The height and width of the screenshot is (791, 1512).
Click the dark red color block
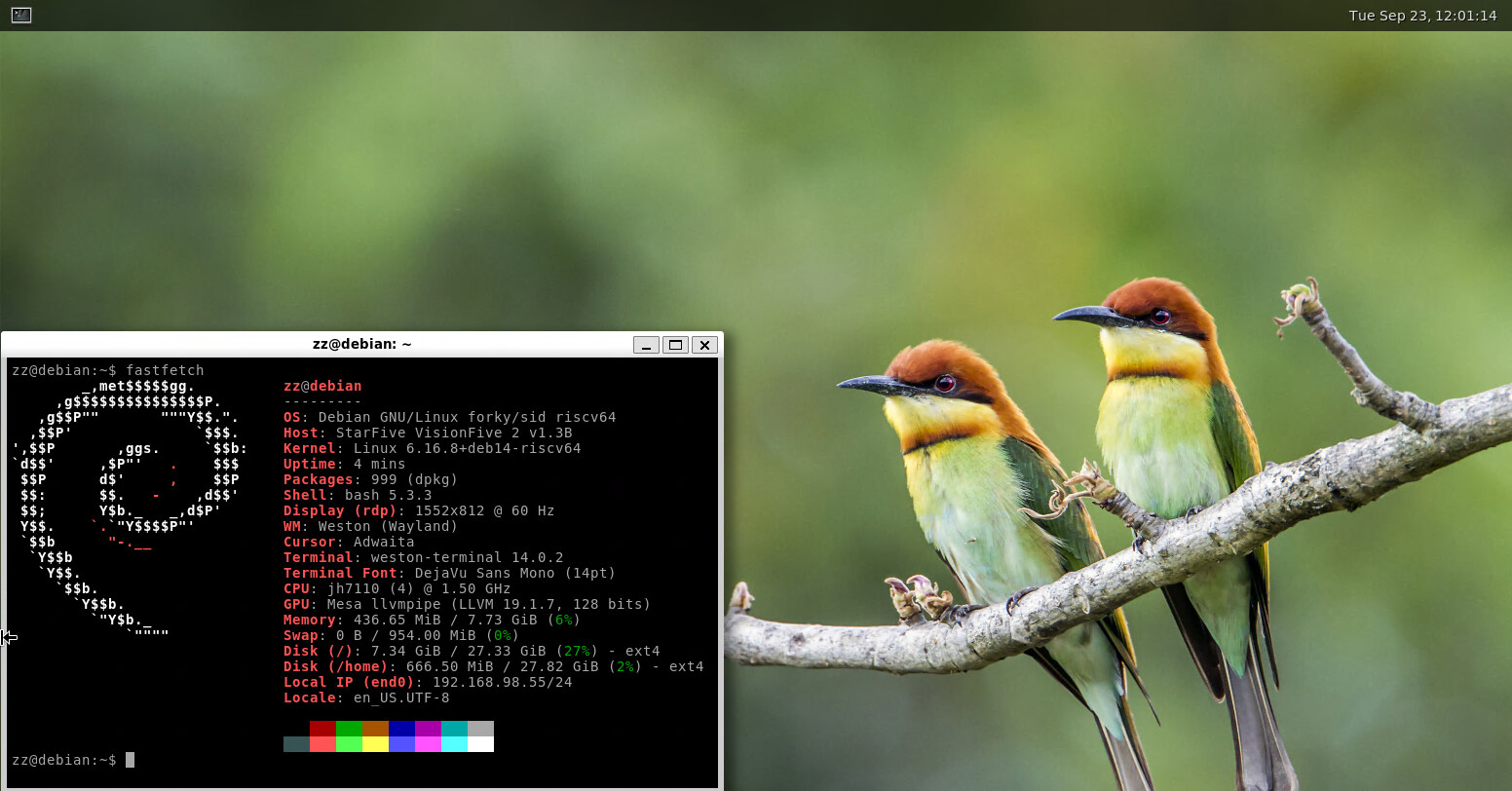pos(322,729)
